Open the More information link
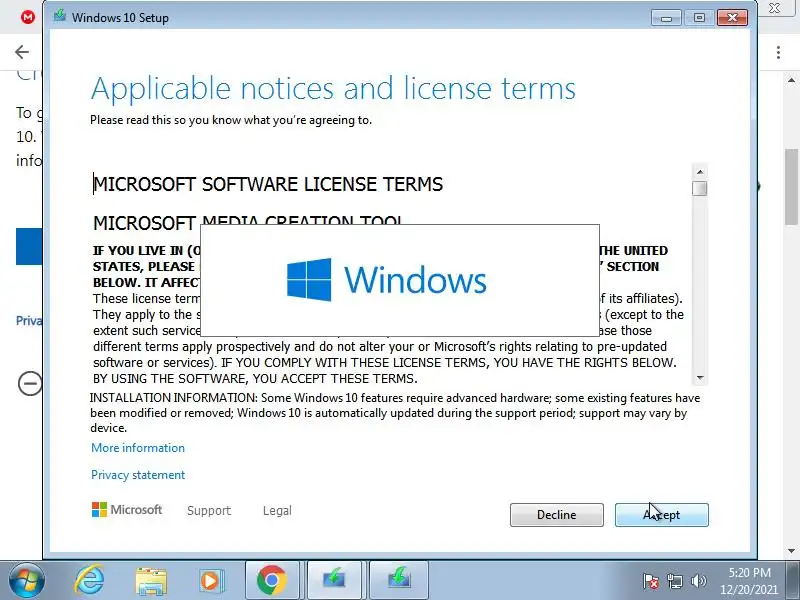Image resolution: width=800 pixels, height=600 pixels. coord(138,448)
